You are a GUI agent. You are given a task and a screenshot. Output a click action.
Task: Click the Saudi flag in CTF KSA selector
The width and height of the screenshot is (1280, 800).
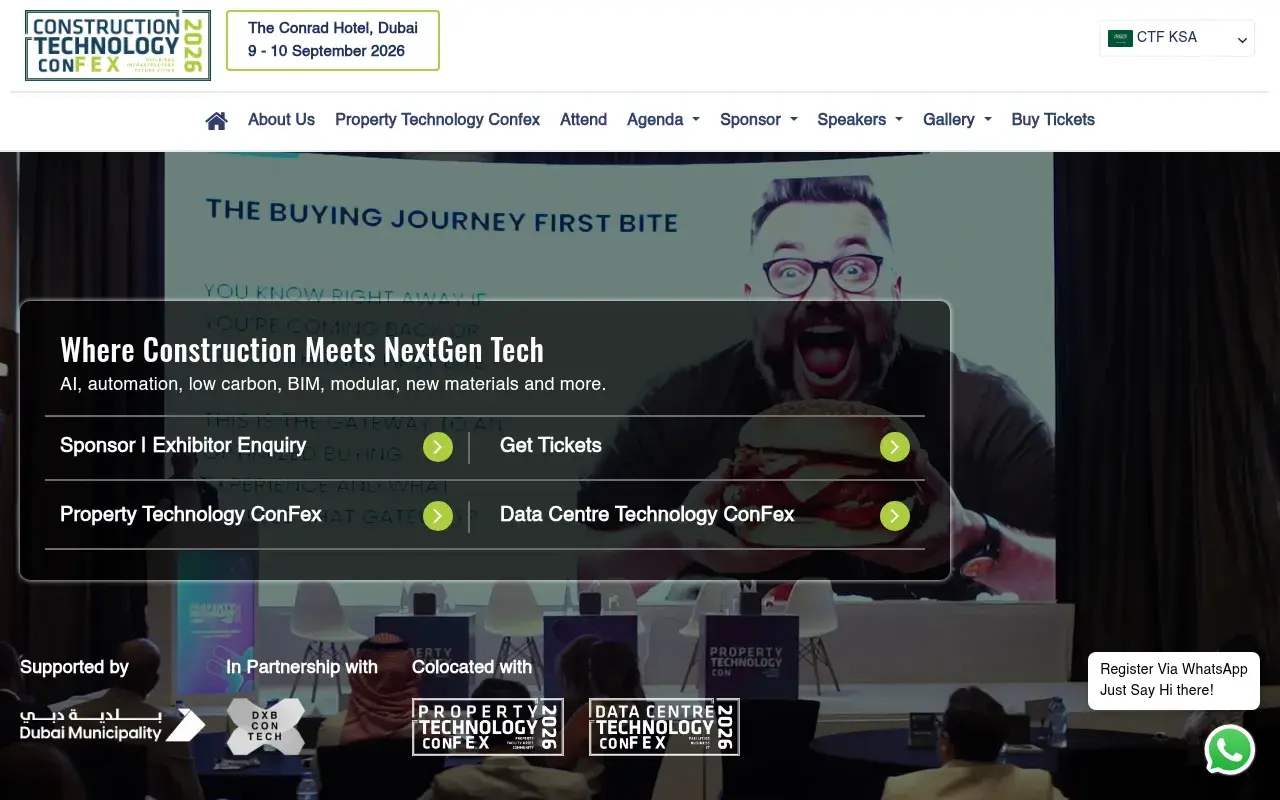(1120, 38)
